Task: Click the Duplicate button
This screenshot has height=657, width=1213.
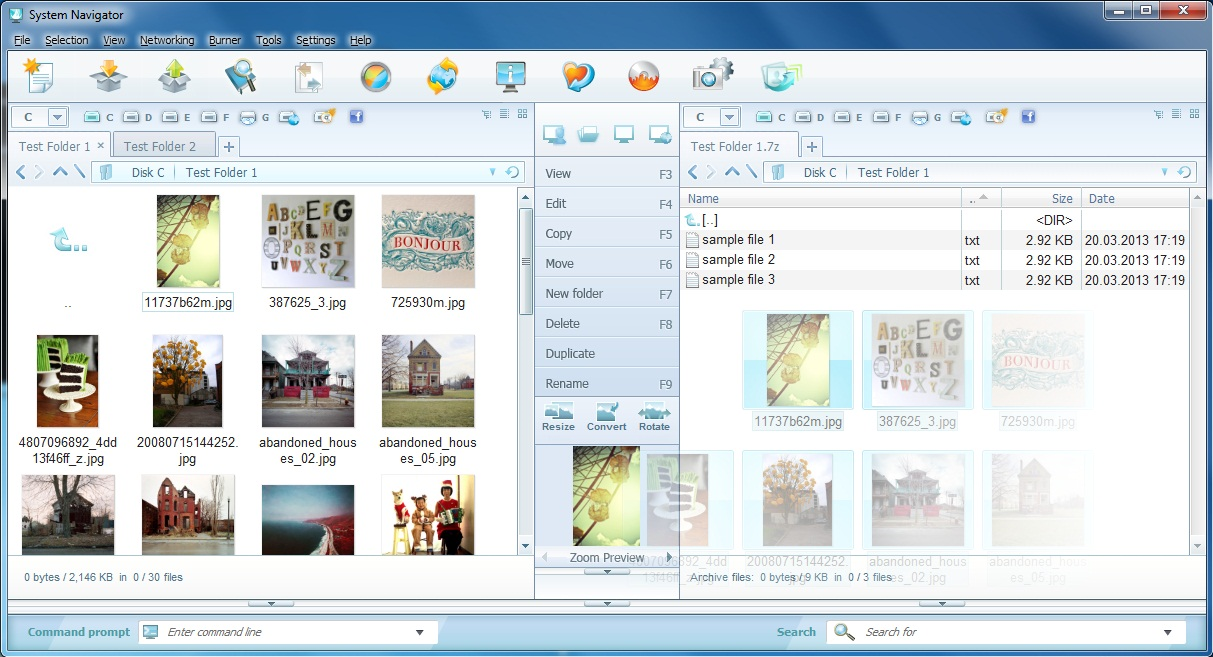Action: click(x=607, y=353)
